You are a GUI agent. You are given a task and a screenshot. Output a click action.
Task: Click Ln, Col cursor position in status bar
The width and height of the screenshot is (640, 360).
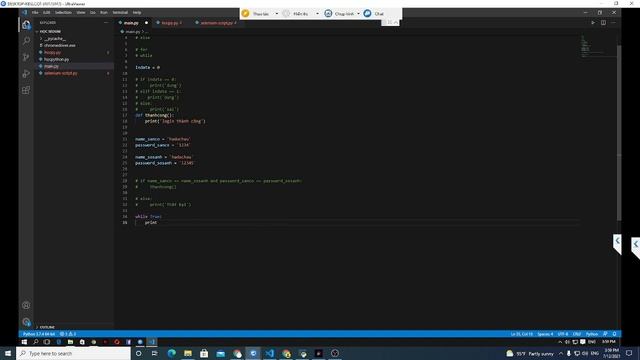(522, 334)
